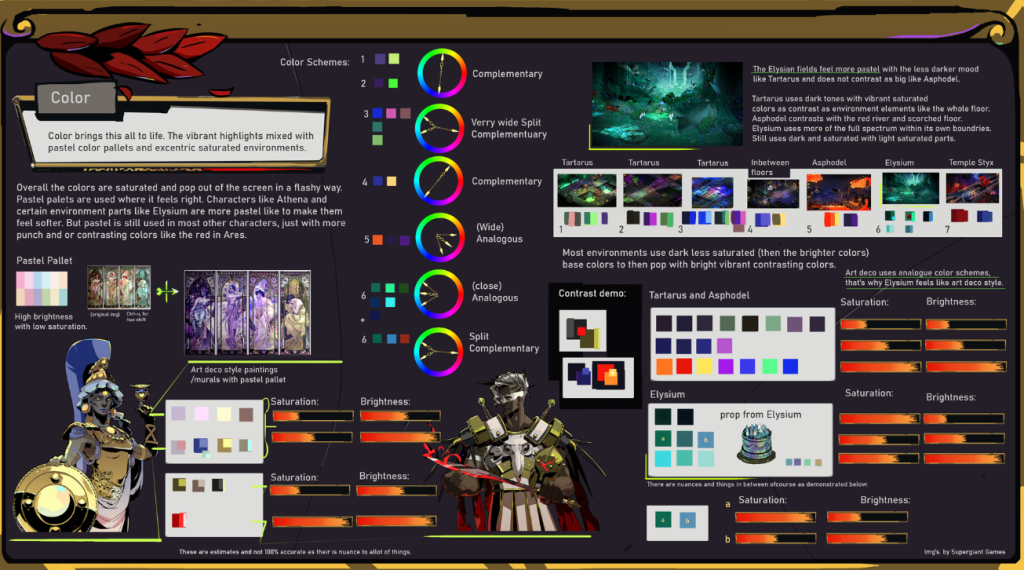
Task: Click the underlined 'The Elysian fields feel more pastel' text
Action: pos(816,69)
